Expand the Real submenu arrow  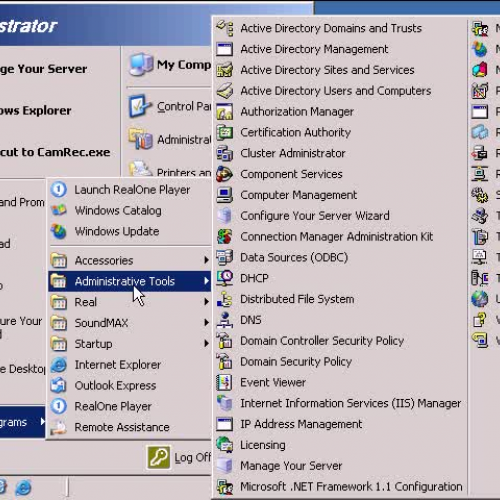[206, 302]
